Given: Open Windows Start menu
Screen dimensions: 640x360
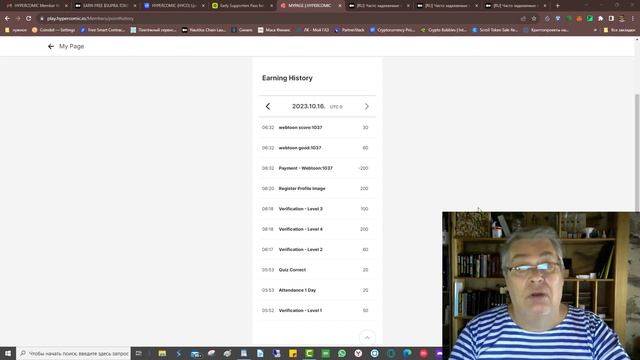Looking at the screenshot, I should pos(8,353).
